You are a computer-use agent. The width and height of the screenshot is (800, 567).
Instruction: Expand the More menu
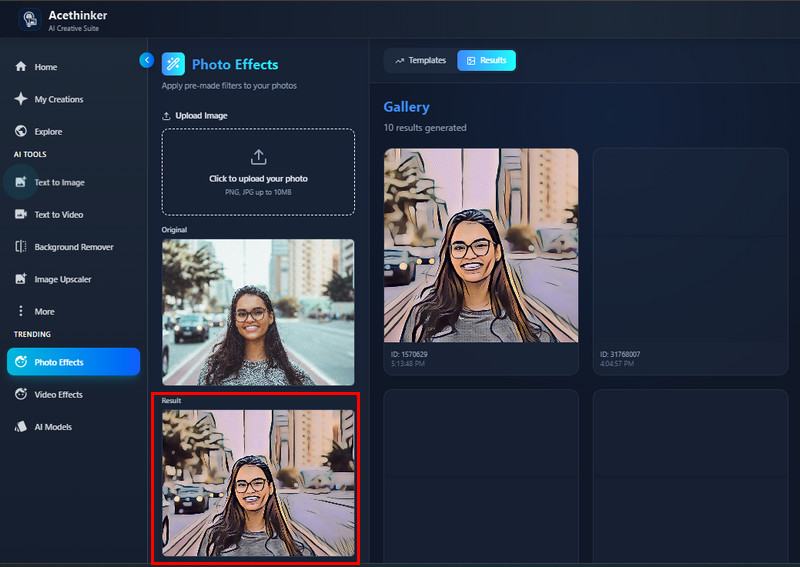click(45, 311)
